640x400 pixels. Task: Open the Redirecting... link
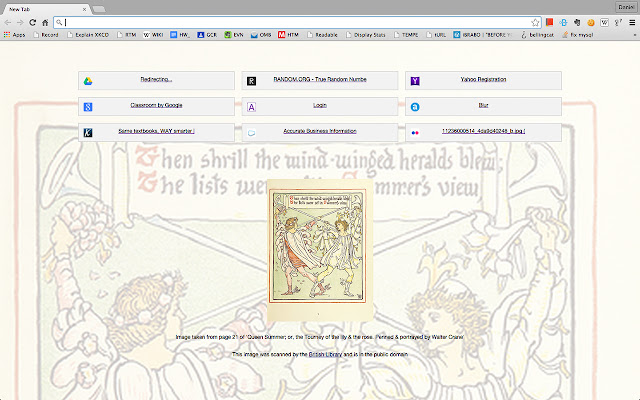click(x=156, y=79)
